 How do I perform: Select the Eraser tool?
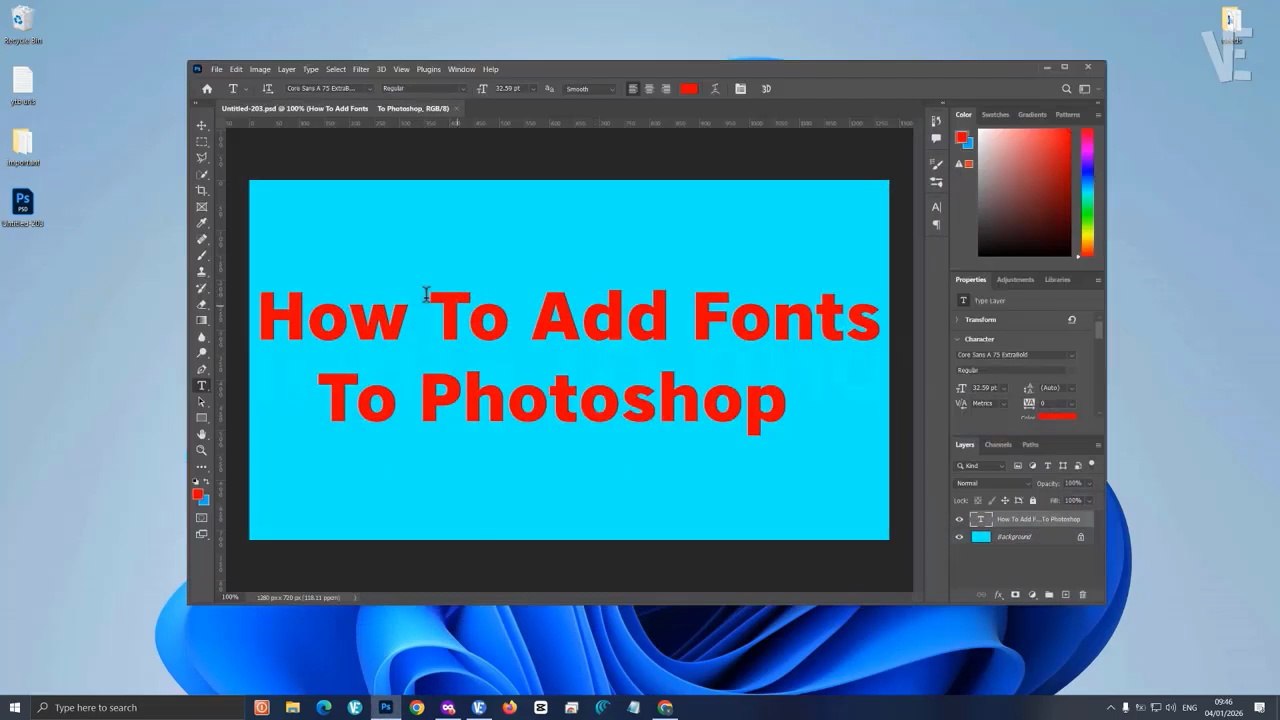pyautogui.click(x=202, y=304)
